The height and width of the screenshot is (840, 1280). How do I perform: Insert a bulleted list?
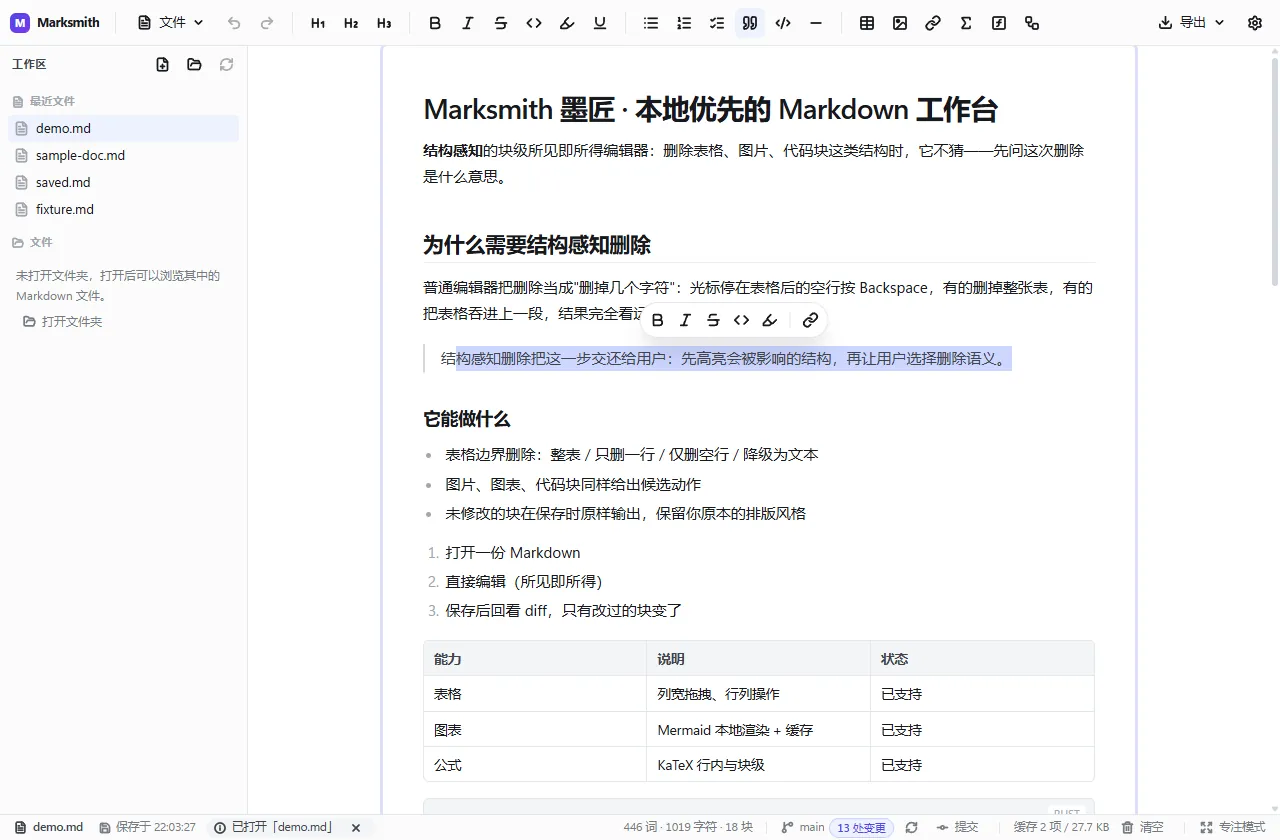[651, 23]
